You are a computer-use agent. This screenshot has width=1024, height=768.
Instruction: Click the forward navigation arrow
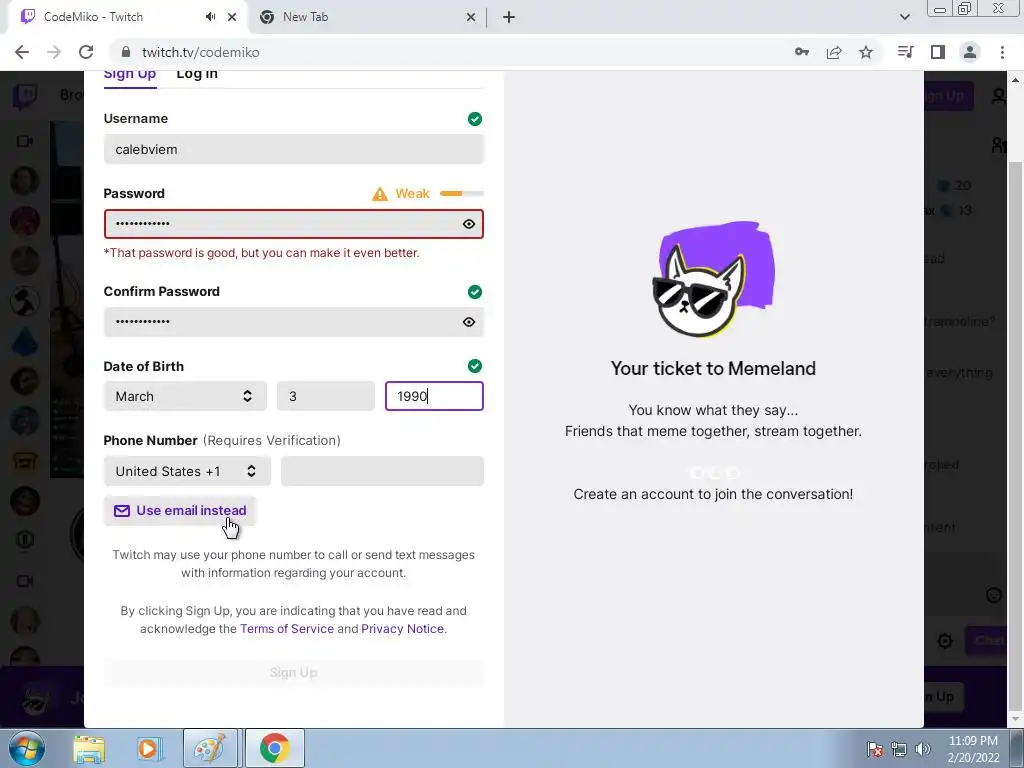54,52
